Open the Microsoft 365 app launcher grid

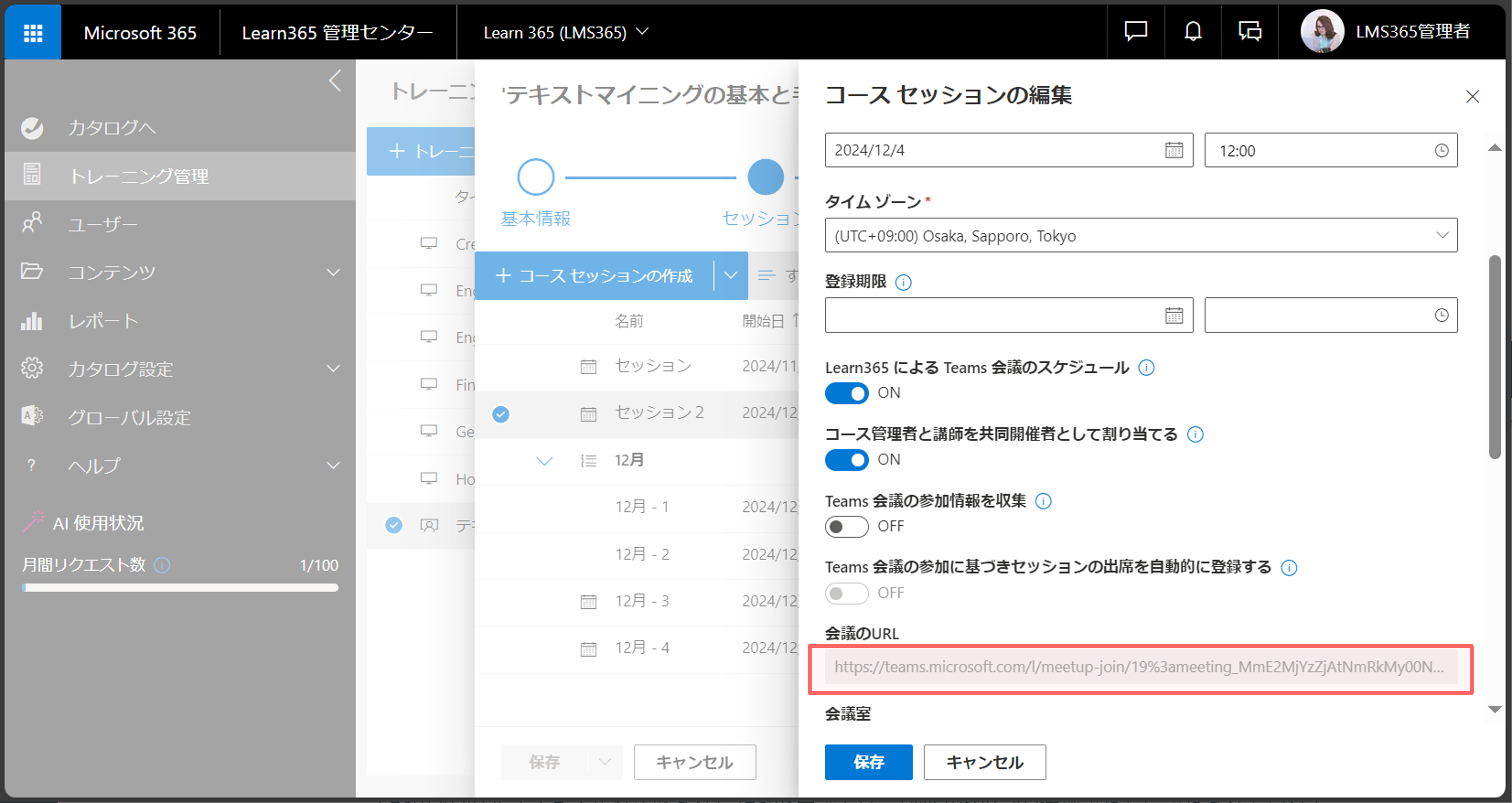[x=33, y=32]
